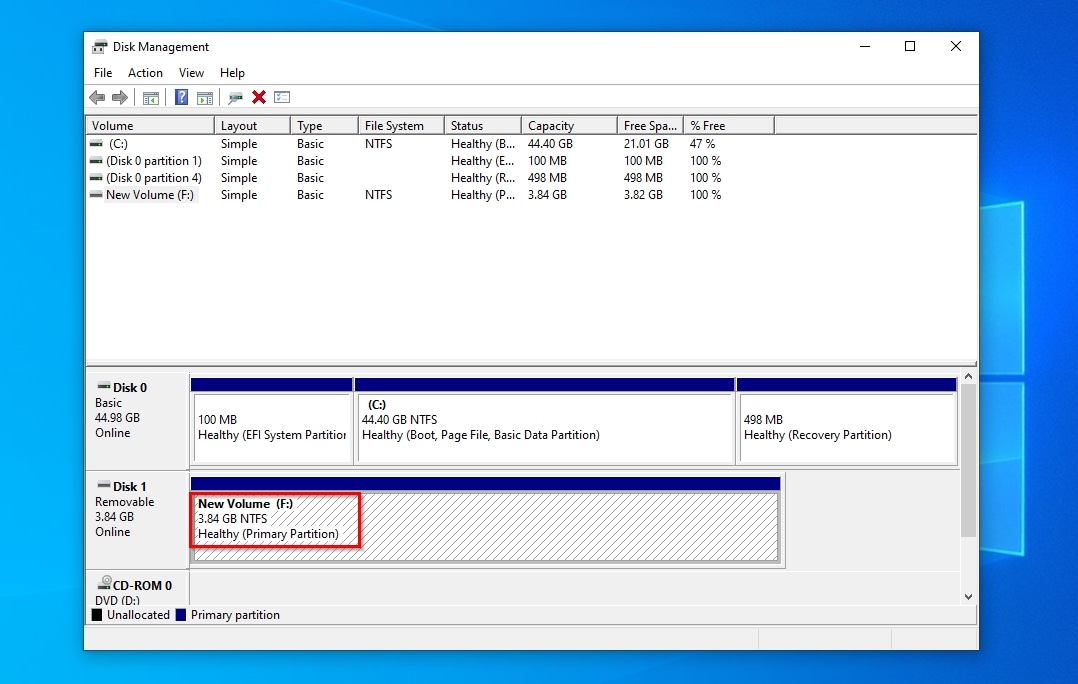Viewport: 1078px width, 684px height.
Task: Sort by the Capacity column header
Action: tap(569, 126)
